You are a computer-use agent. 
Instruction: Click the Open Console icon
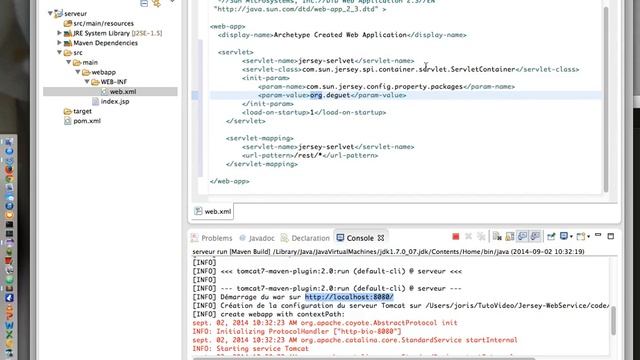click(581, 236)
